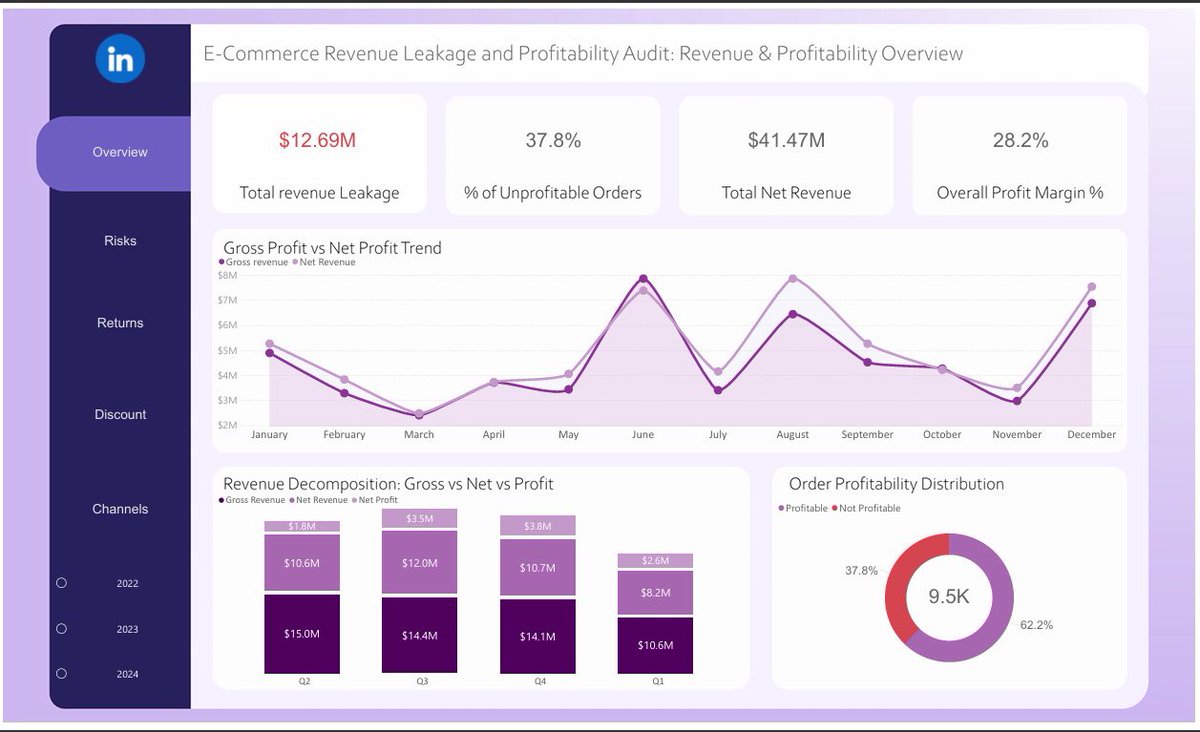Open the Discount page

(x=120, y=414)
